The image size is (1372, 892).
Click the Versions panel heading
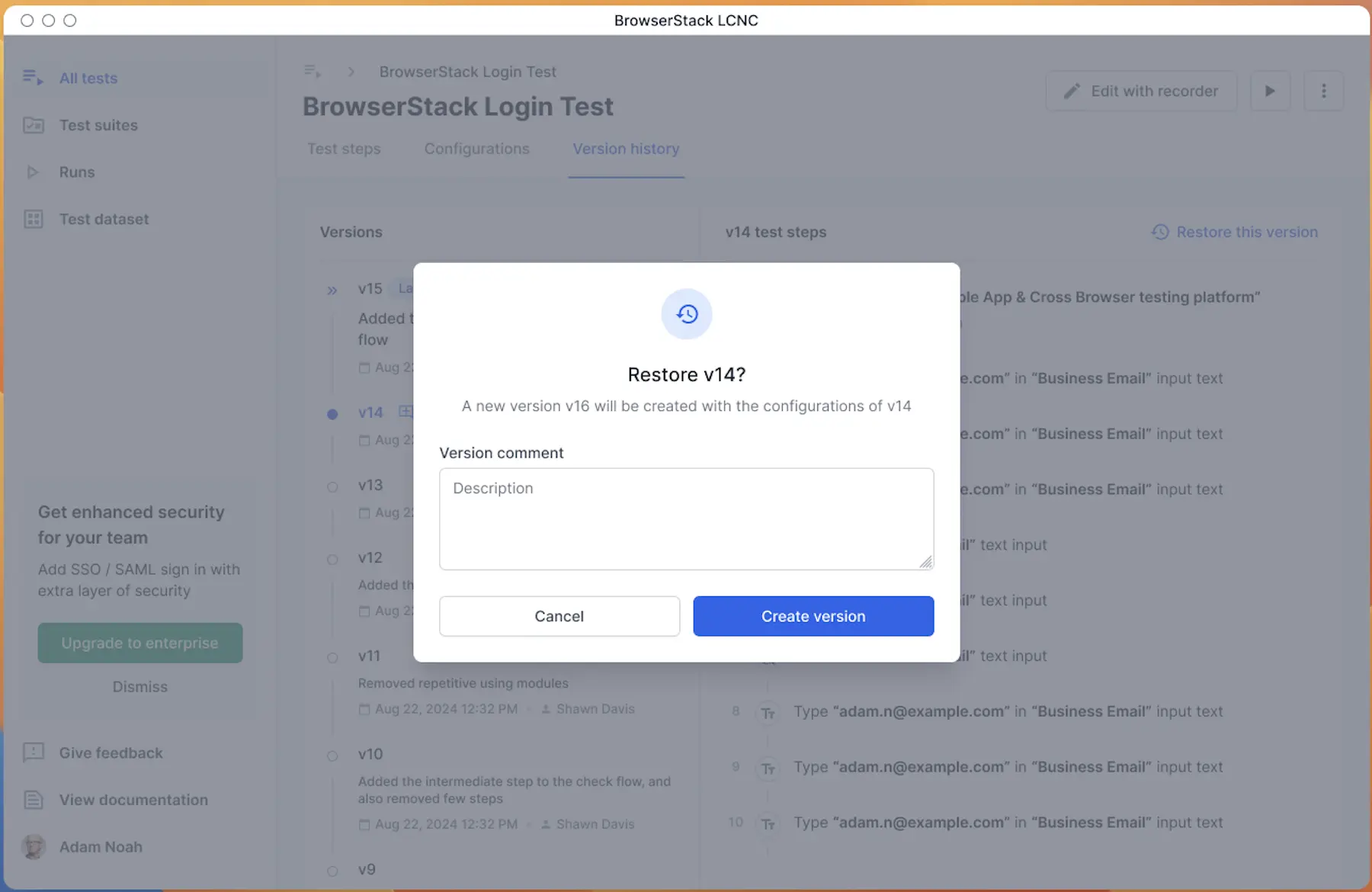pos(351,232)
